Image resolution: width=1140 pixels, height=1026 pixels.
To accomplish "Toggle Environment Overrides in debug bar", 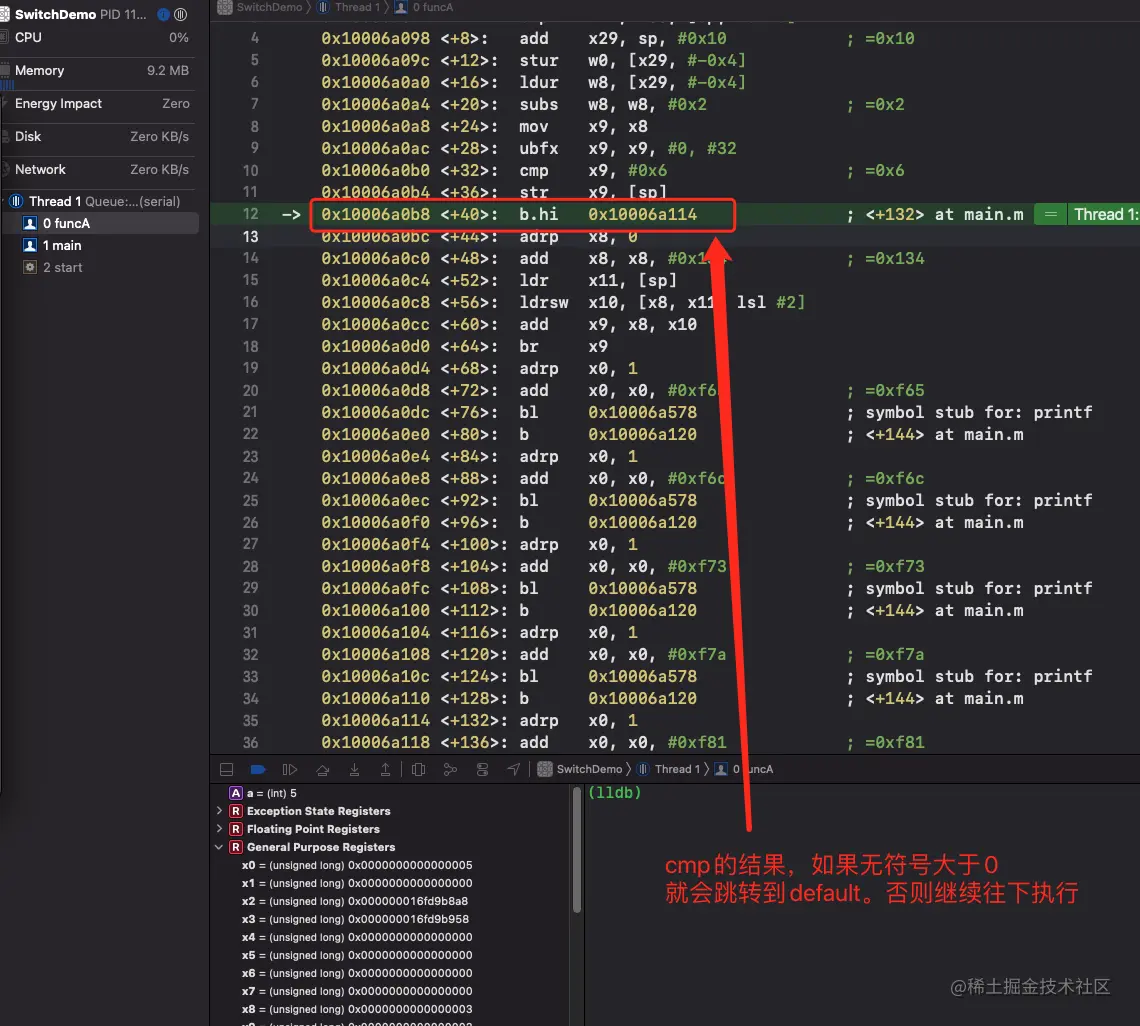I will (480, 768).
